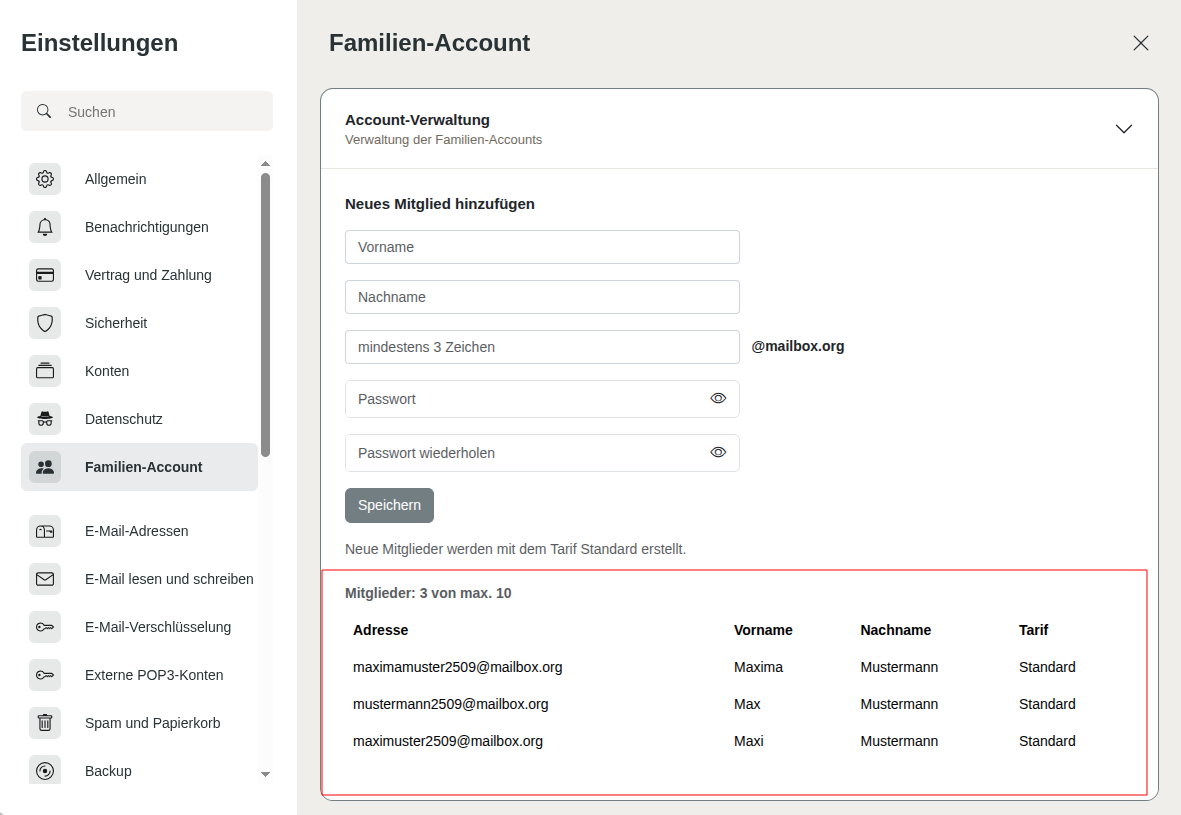Toggle visibility in Passwort wiederholen field
The height and width of the screenshot is (815, 1181).
(718, 452)
